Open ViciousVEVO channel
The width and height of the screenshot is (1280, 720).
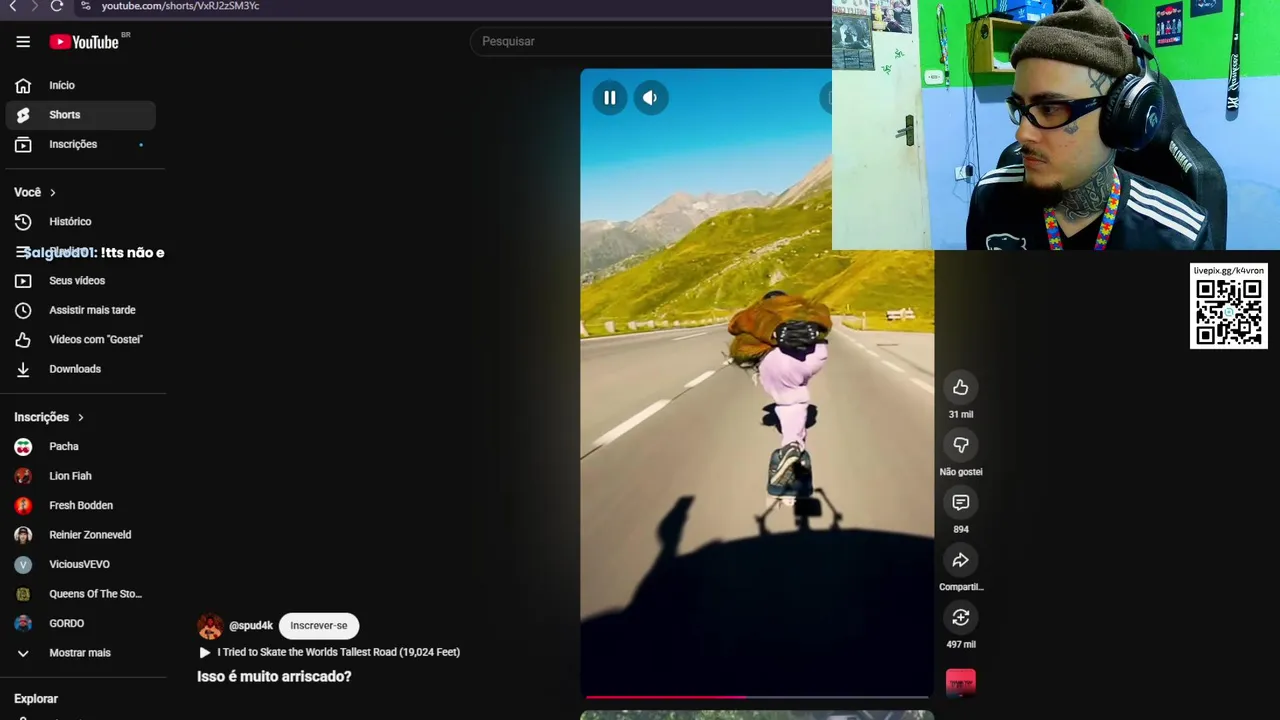[x=81, y=564]
